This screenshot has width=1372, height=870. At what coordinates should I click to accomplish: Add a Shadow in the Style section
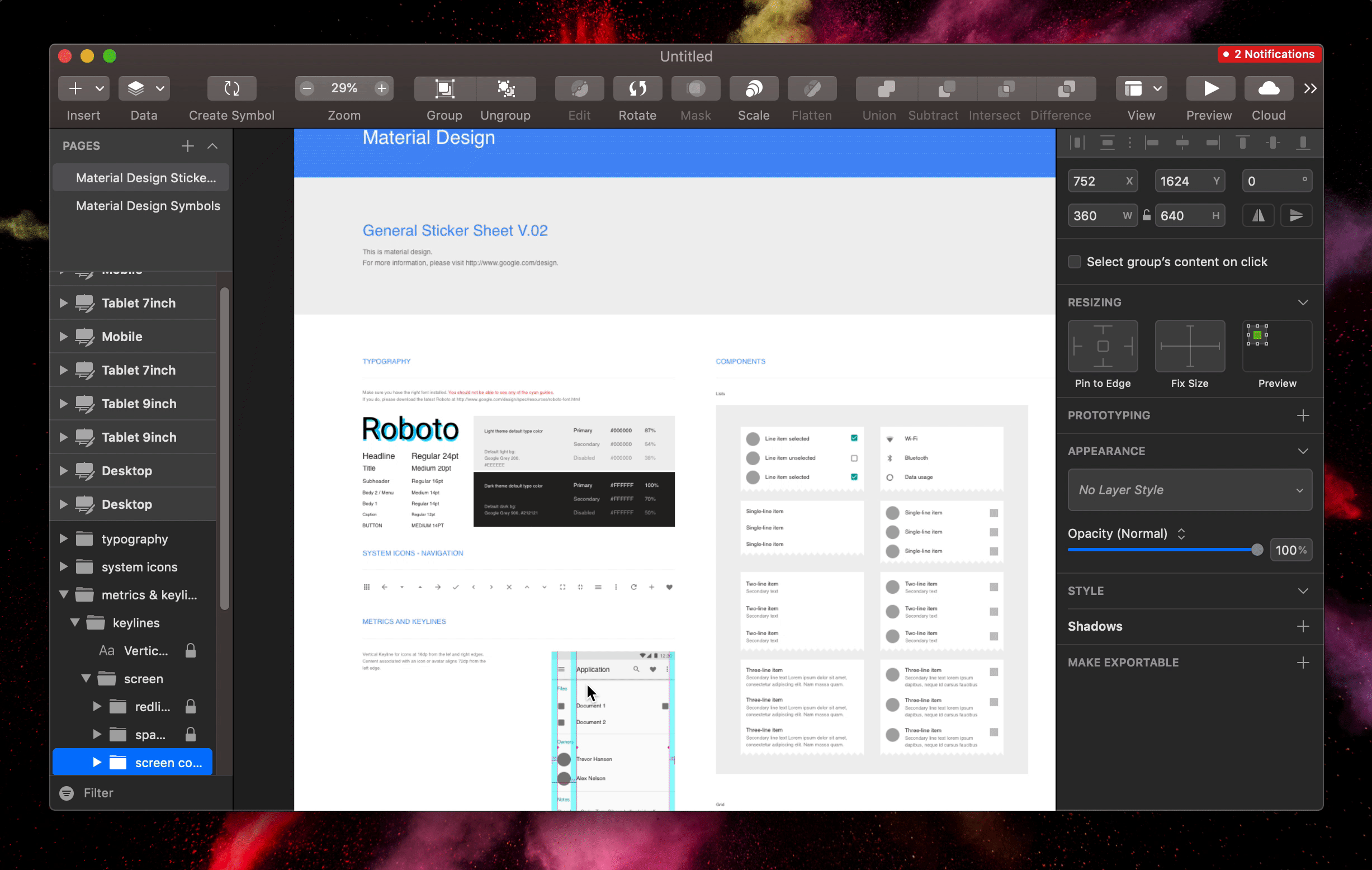pos(1304,626)
